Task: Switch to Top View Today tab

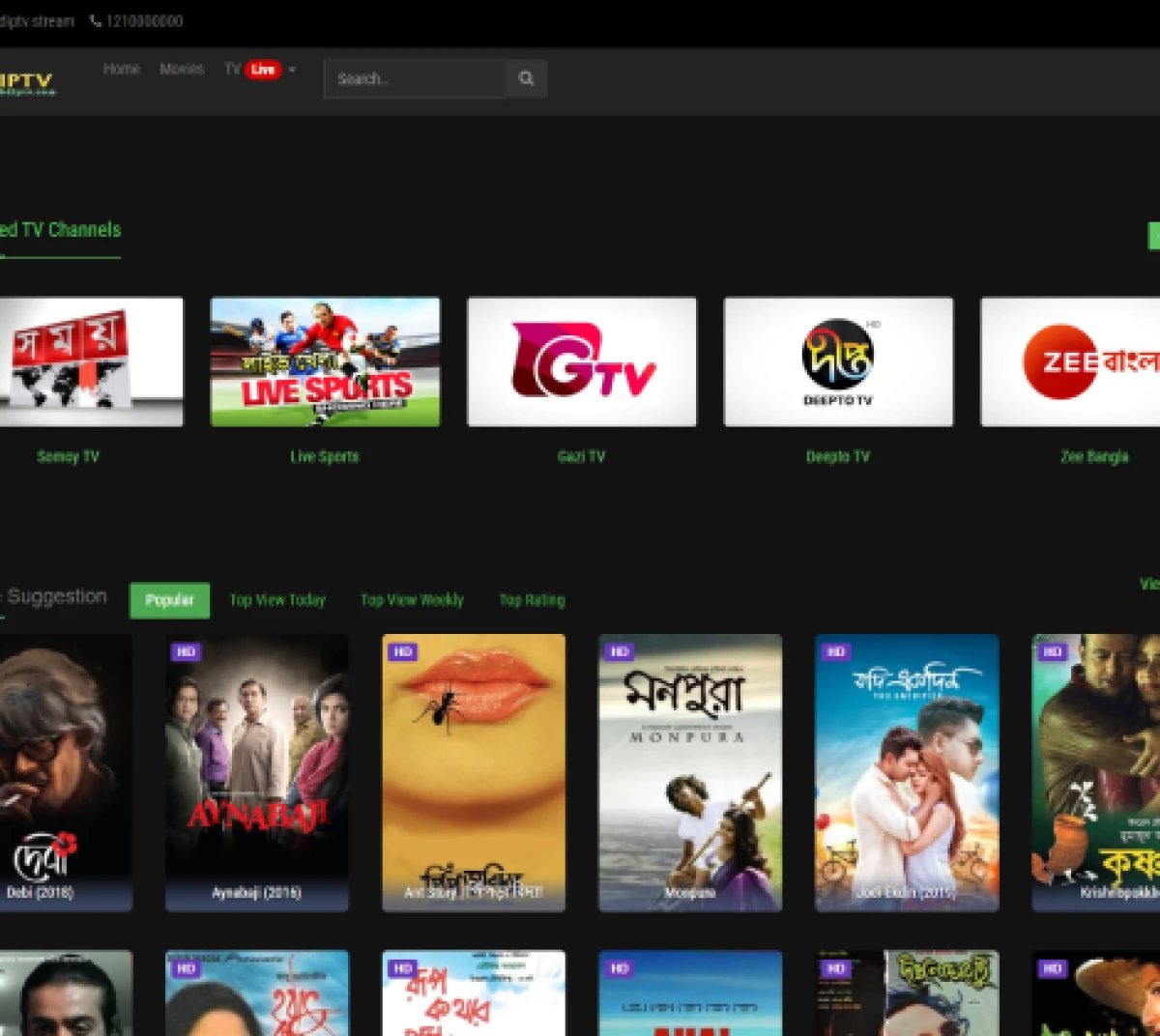Action: [x=277, y=600]
